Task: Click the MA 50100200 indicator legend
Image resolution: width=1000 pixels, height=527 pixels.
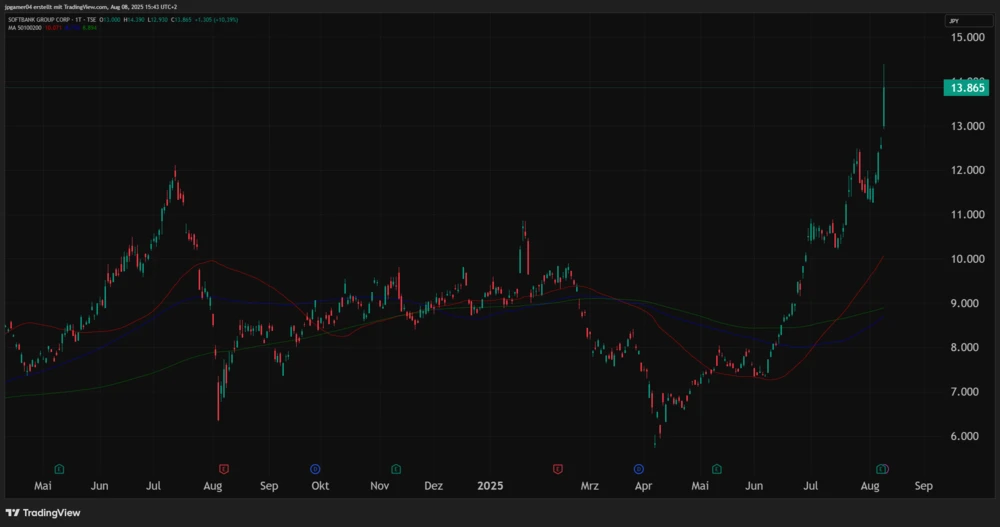Action: [x=25, y=28]
